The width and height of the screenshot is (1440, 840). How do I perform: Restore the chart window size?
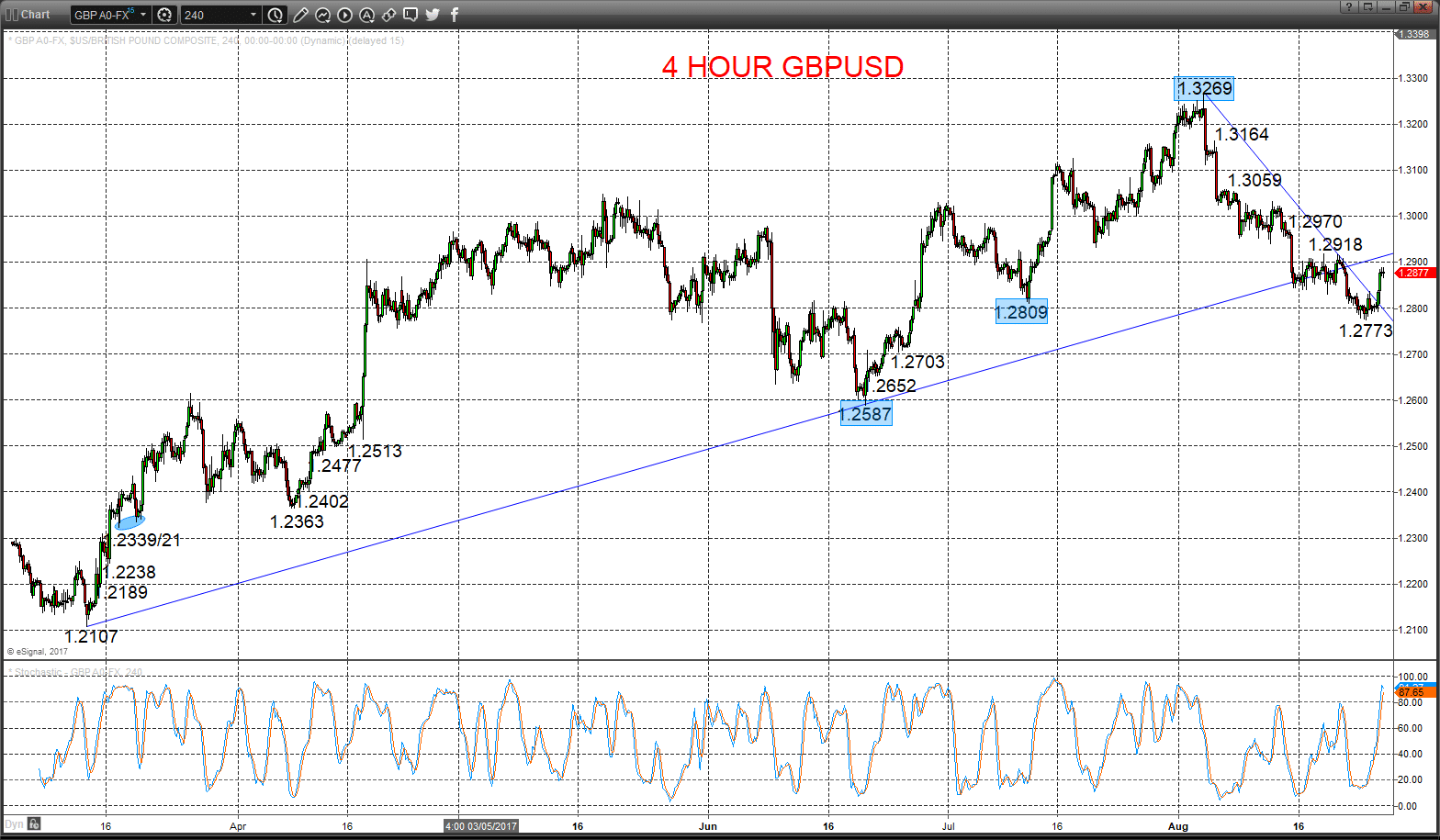click(1404, 7)
